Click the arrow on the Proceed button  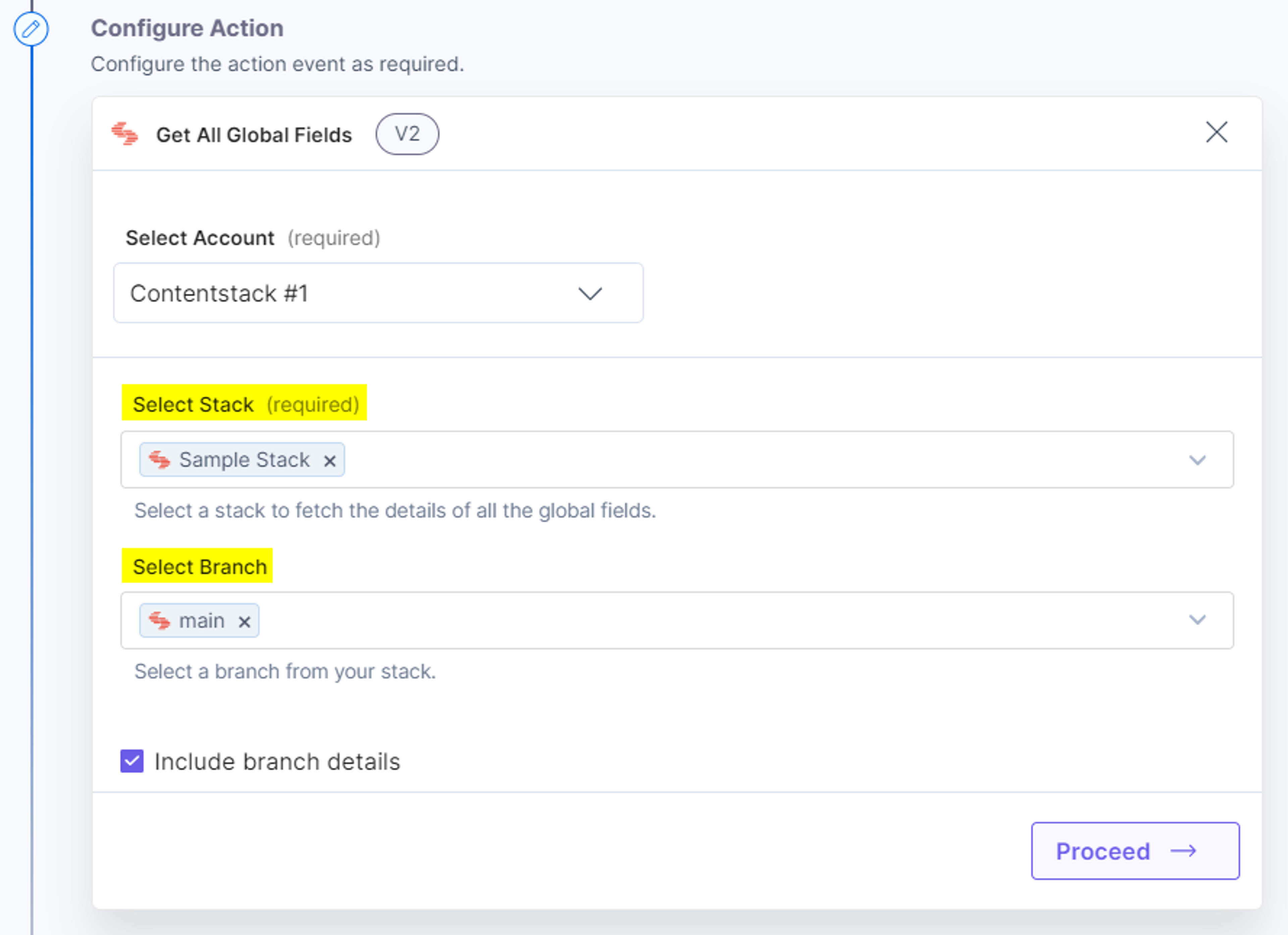click(1184, 851)
